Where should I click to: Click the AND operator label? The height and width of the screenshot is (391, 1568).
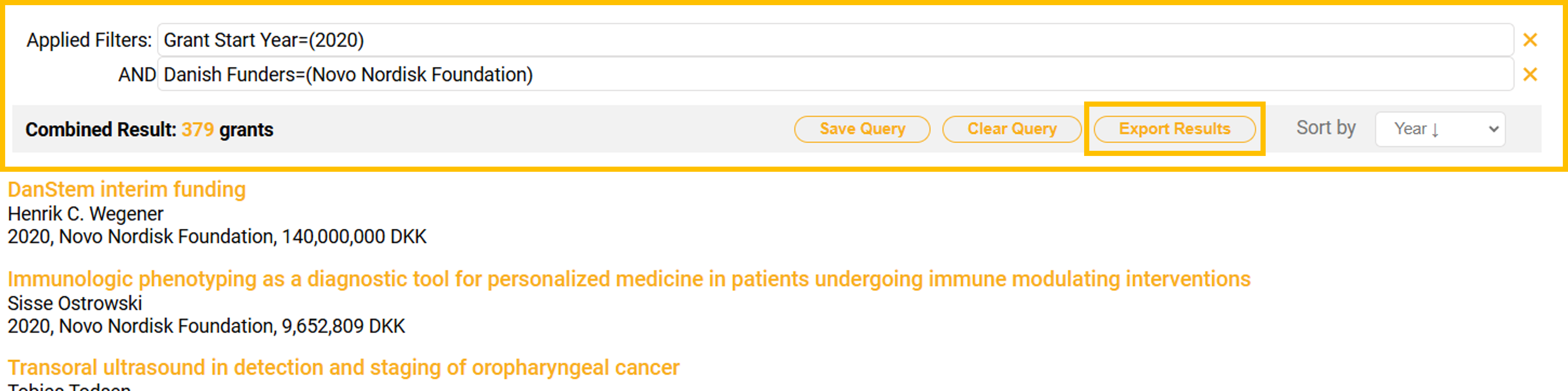(137, 75)
